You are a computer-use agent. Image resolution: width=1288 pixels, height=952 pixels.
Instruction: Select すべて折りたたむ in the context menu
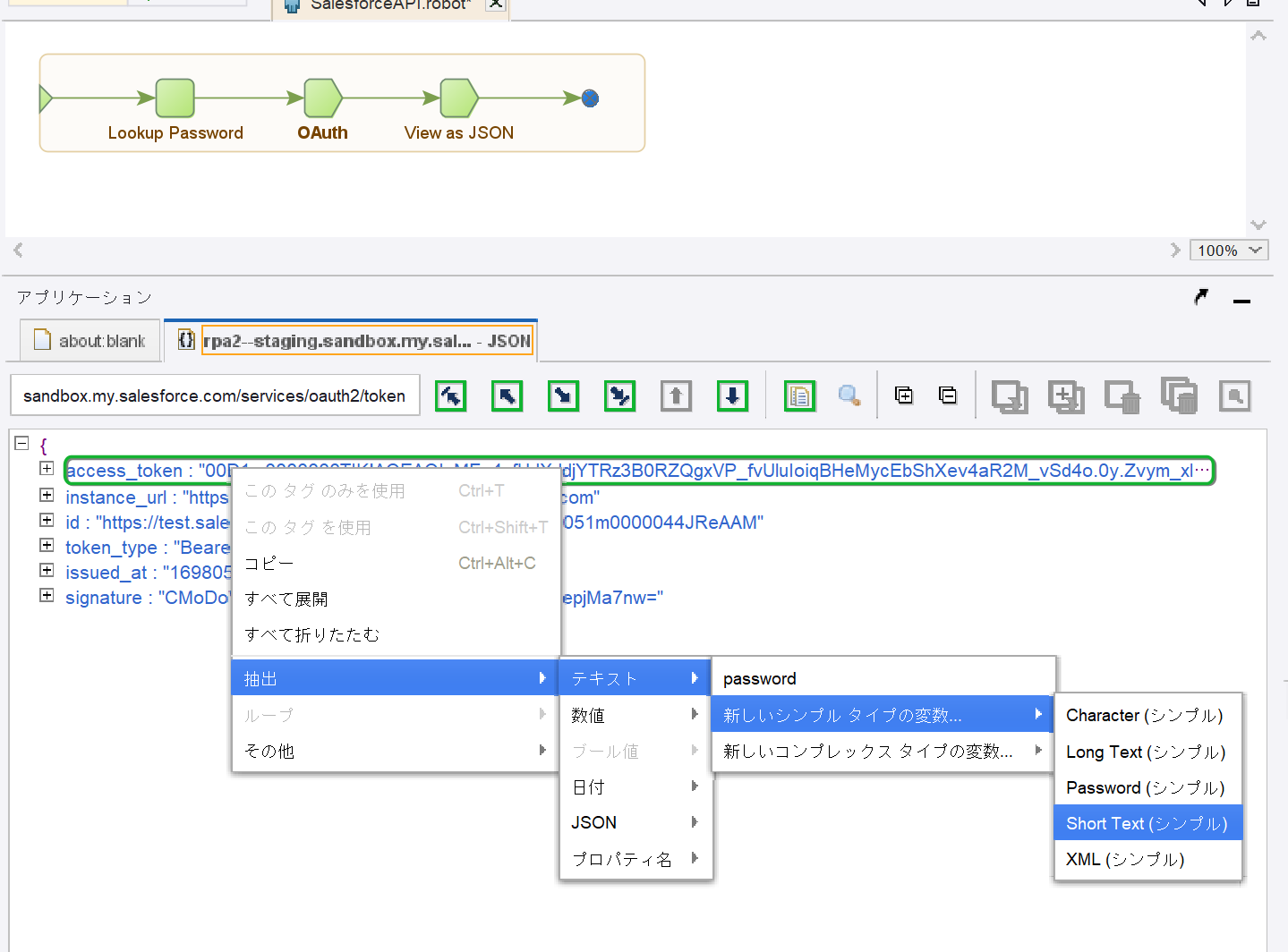396,634
